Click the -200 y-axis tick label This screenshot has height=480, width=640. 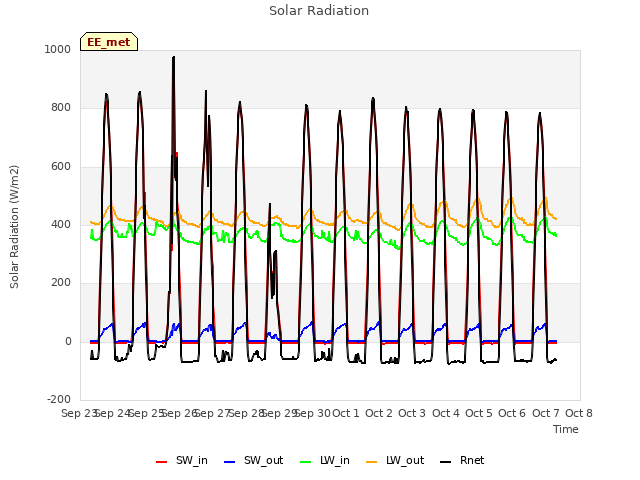[x=59, y=400]
